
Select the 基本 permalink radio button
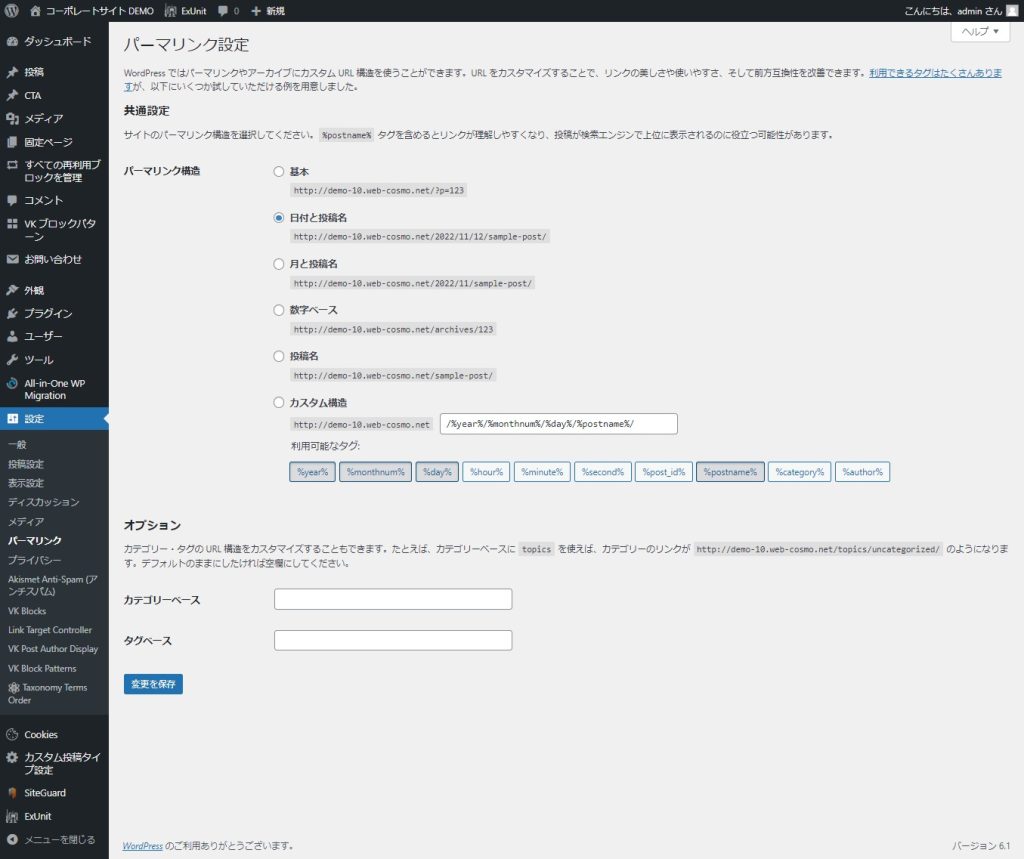(279, 172)
